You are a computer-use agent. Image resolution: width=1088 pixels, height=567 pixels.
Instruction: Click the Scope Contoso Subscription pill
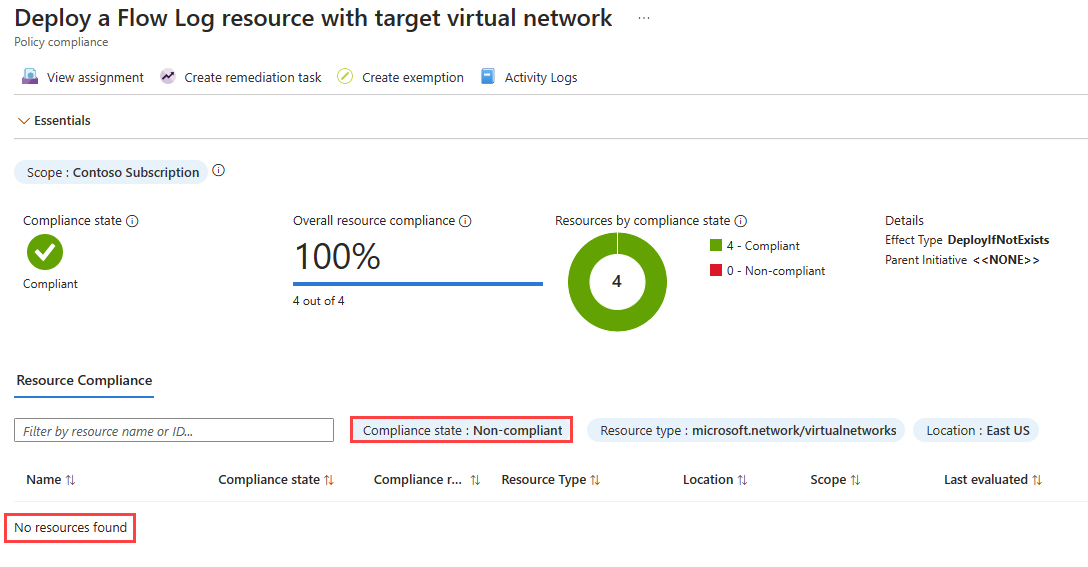112,172
